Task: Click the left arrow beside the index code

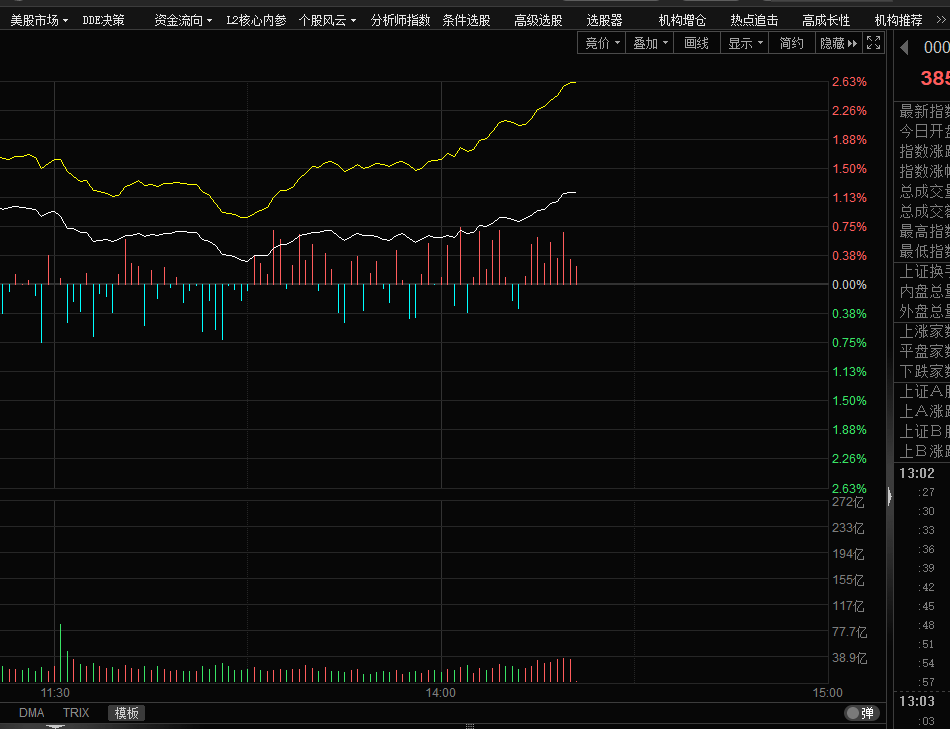Action: [x=904, y=47]
